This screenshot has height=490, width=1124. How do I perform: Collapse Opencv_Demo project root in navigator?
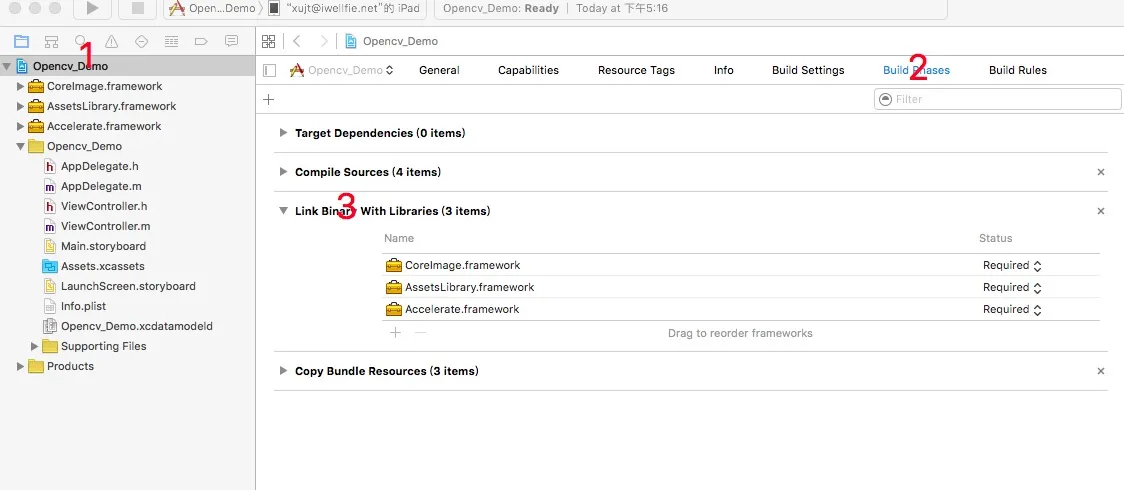[6, 66]
